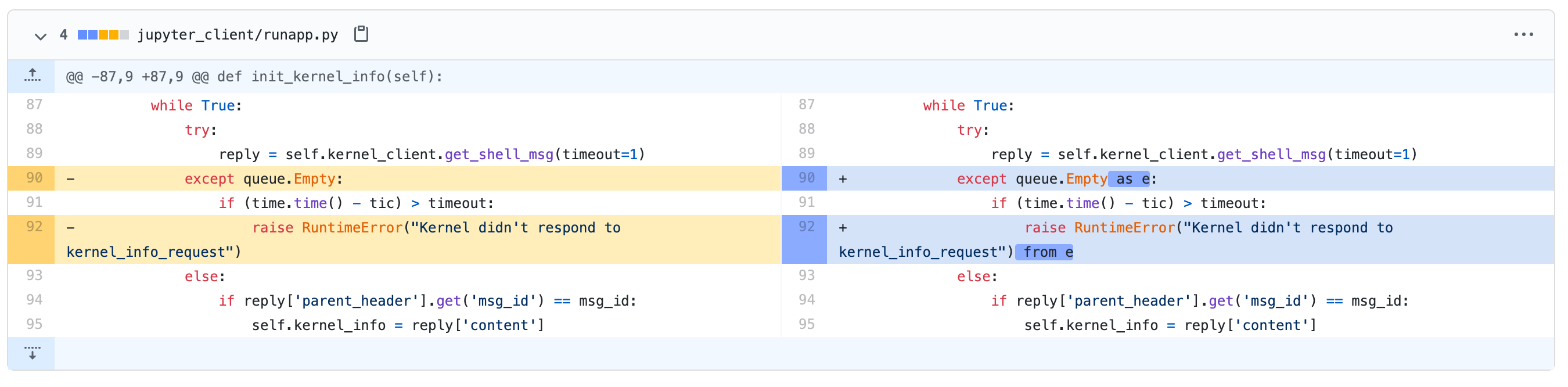Click the jupyter_client/runapp.py file name
1568x387 pixels.
pyautogui.click(x=238, y=35)
